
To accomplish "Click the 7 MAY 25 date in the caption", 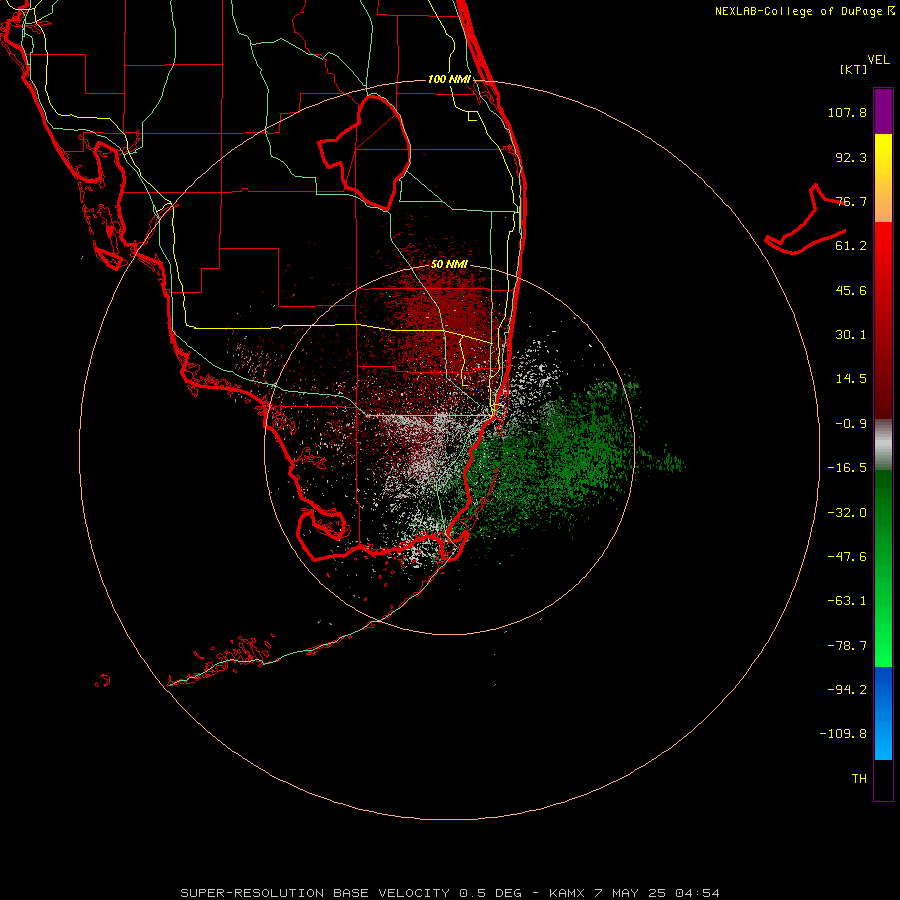I will [630, 893].
